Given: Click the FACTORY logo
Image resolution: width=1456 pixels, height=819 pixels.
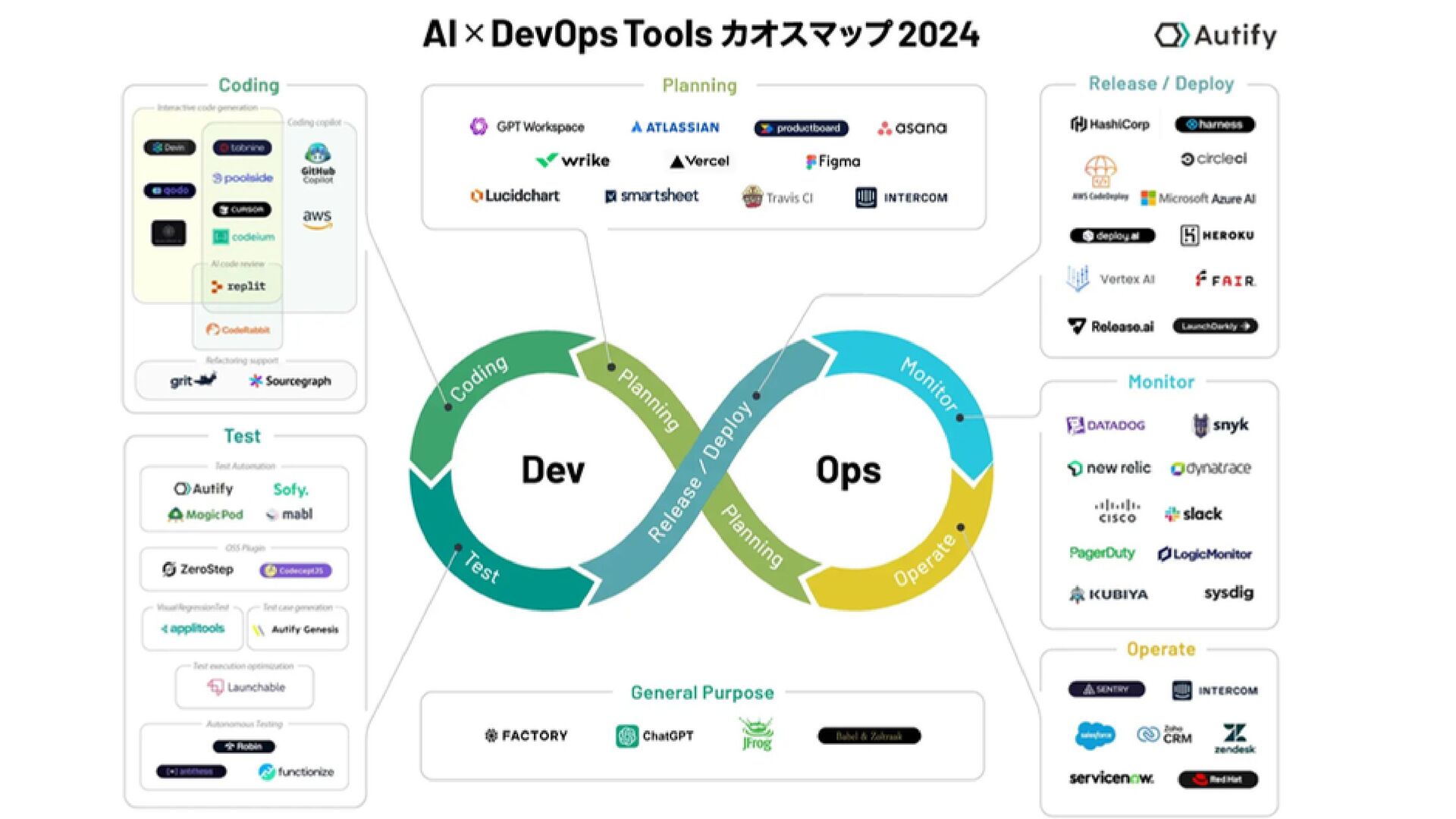Looking at the screenshot, I should [526, 736].
